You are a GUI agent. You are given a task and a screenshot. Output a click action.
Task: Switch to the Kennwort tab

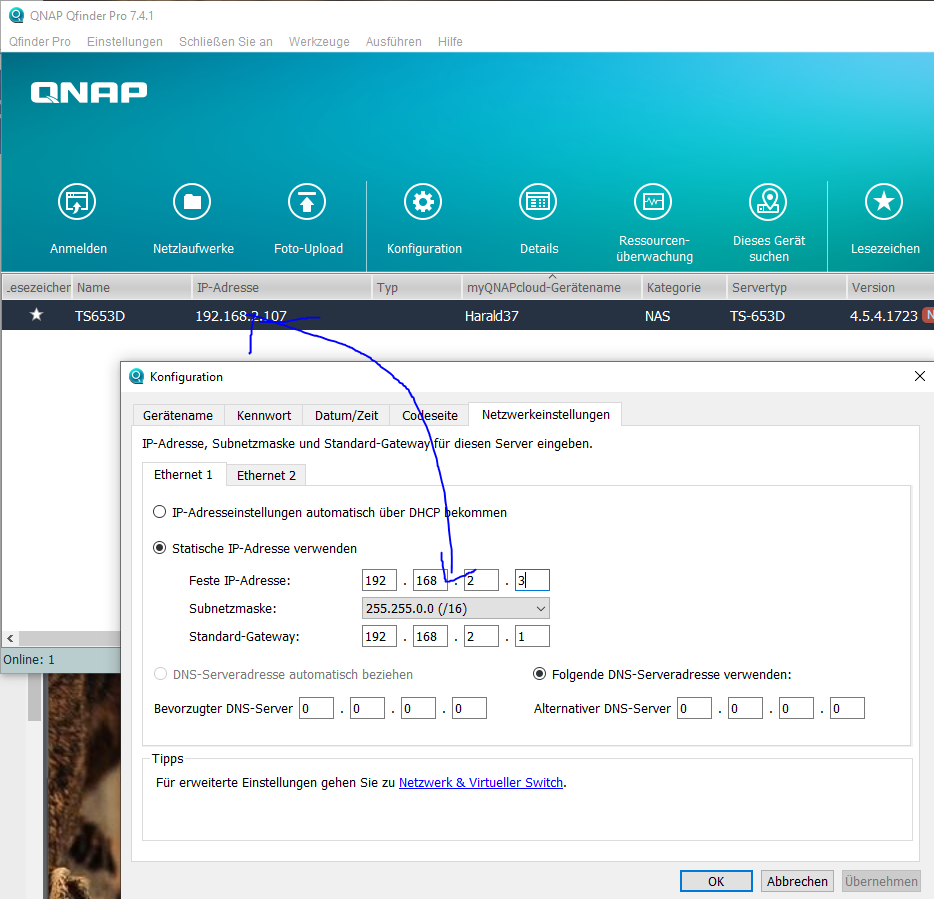pos(264,415)
